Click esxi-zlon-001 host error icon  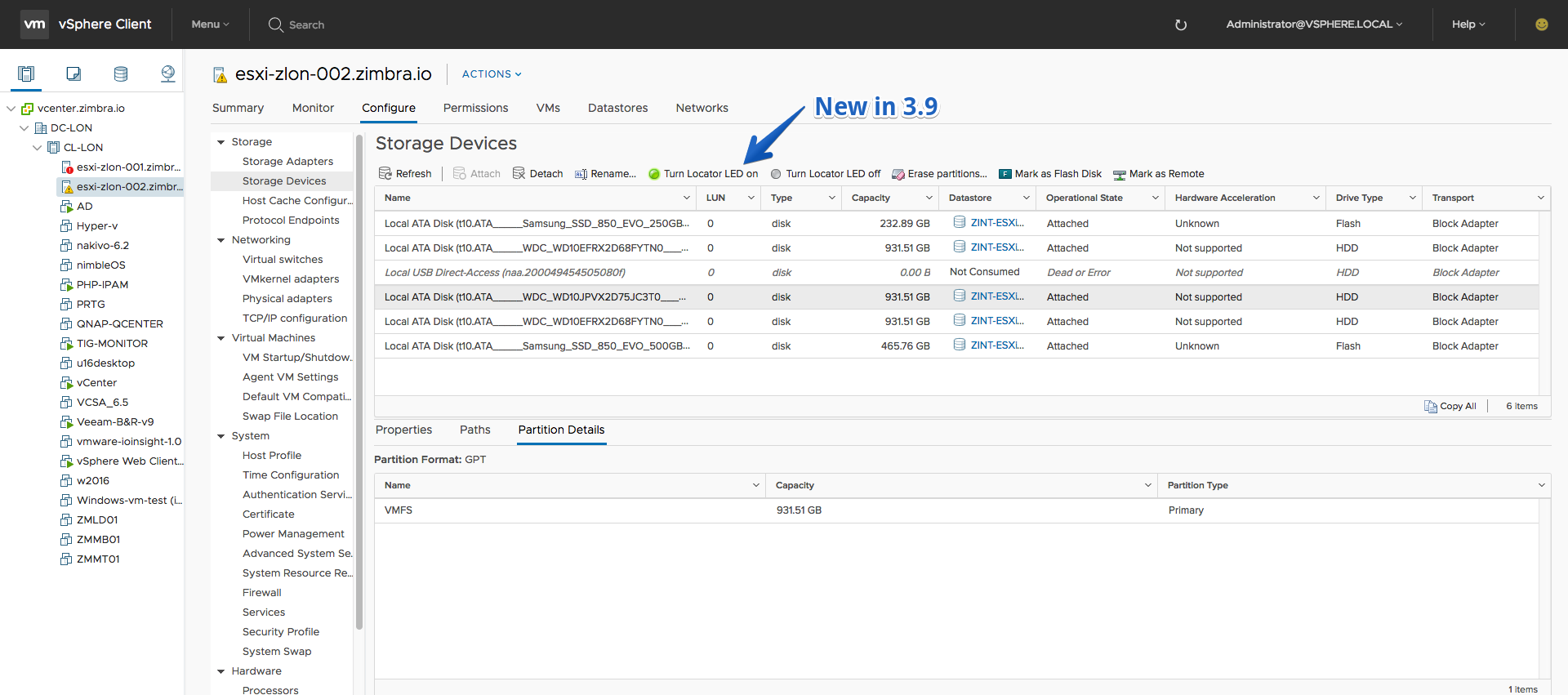pyautogui.click(x=68, y=167)
